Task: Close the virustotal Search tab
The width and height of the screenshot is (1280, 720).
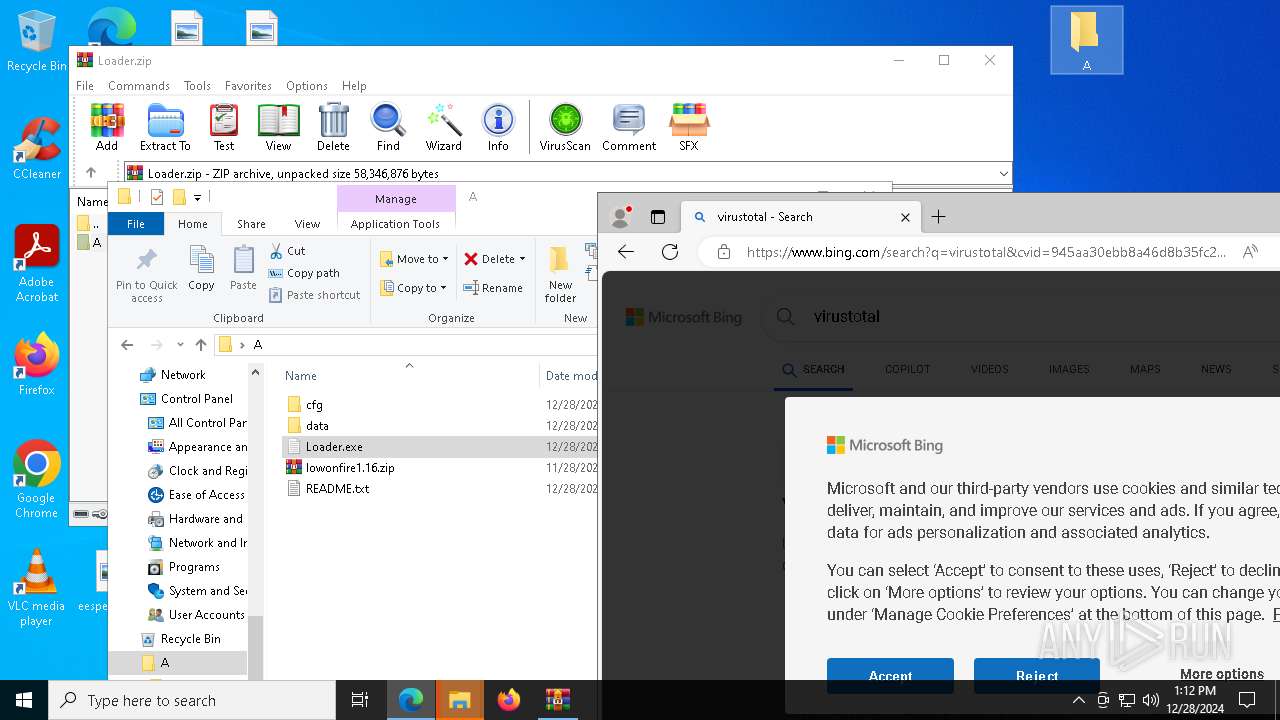Action: click(905, 217)
